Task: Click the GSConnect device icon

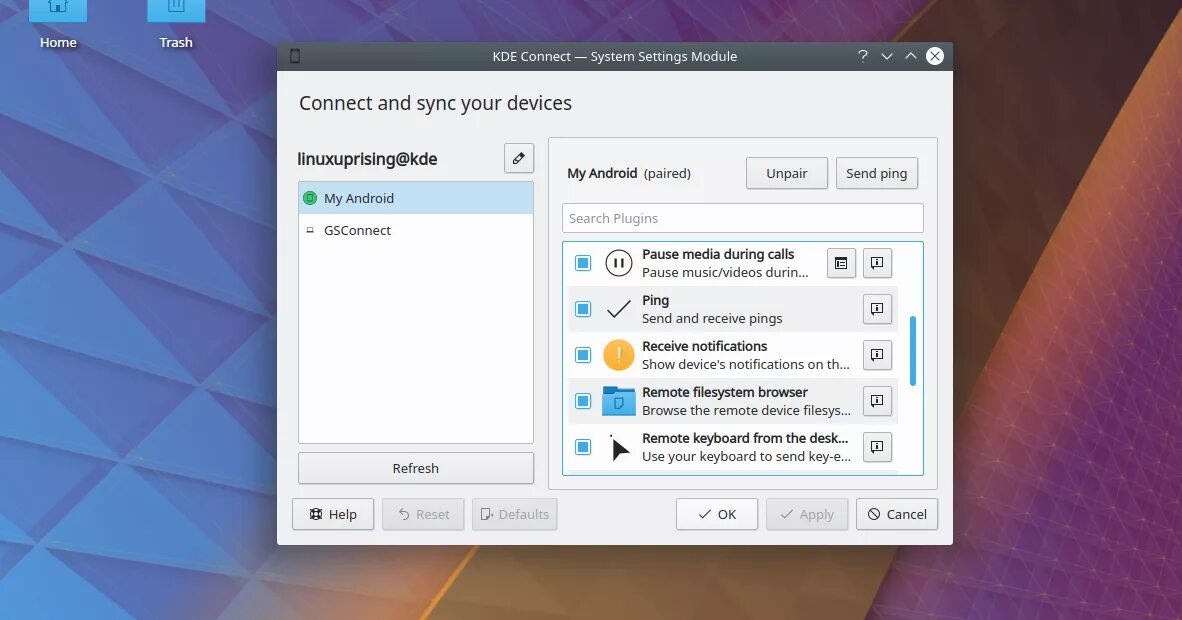Action: pos(310,231)
